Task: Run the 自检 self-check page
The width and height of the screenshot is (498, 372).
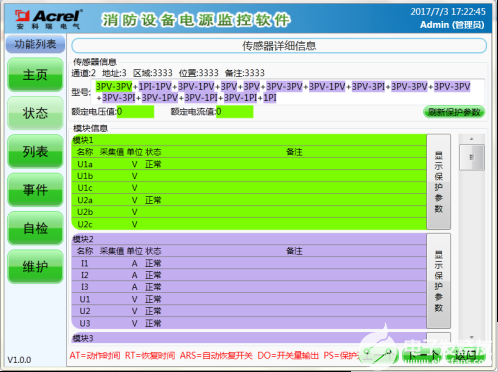Action: 35,228
